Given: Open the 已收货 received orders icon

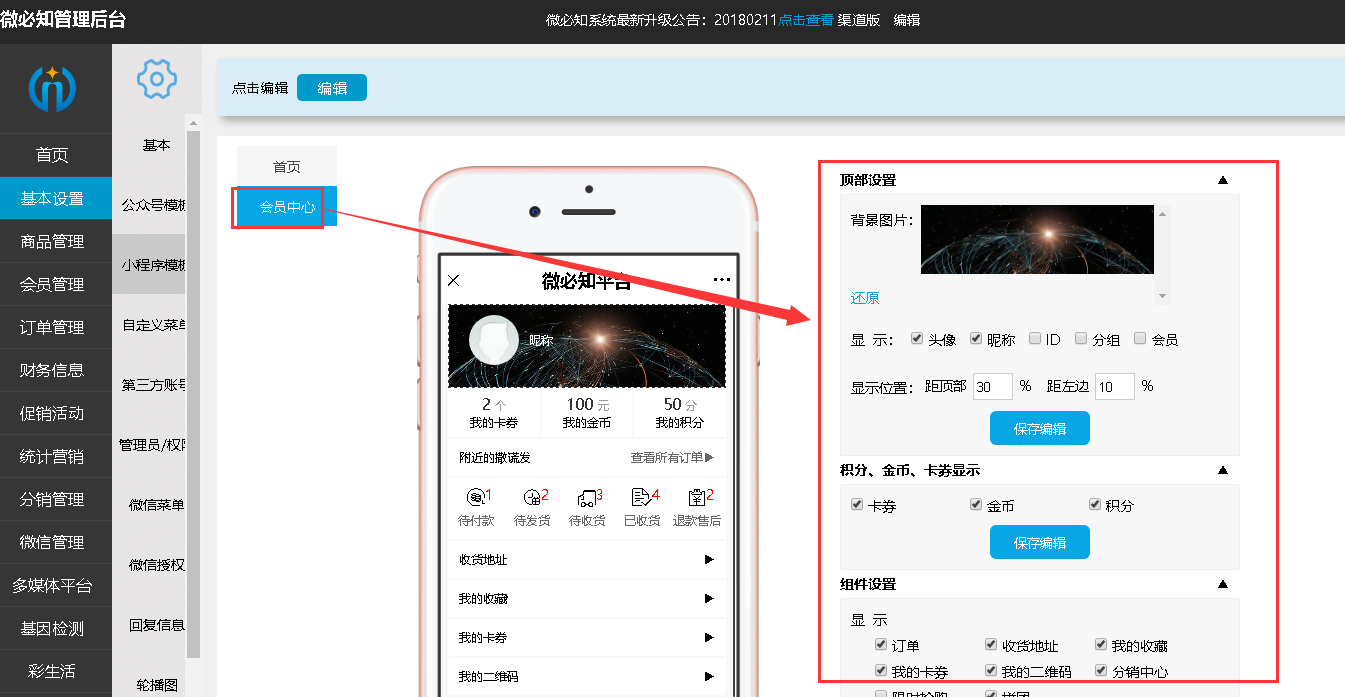Looking at the screenshot, I should [641, 497].
